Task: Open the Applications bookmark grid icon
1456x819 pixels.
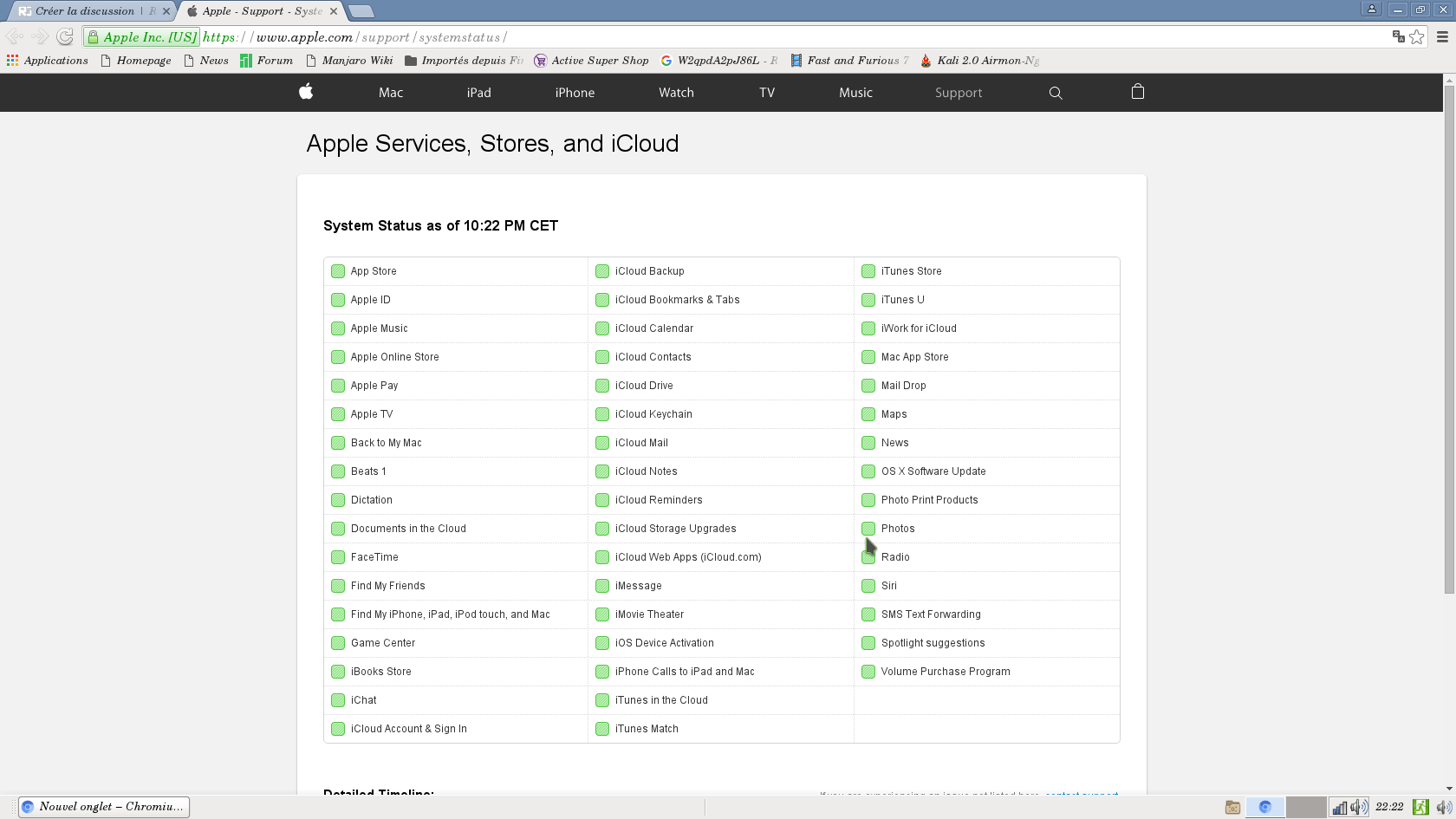Action: (x=12, y=60)
